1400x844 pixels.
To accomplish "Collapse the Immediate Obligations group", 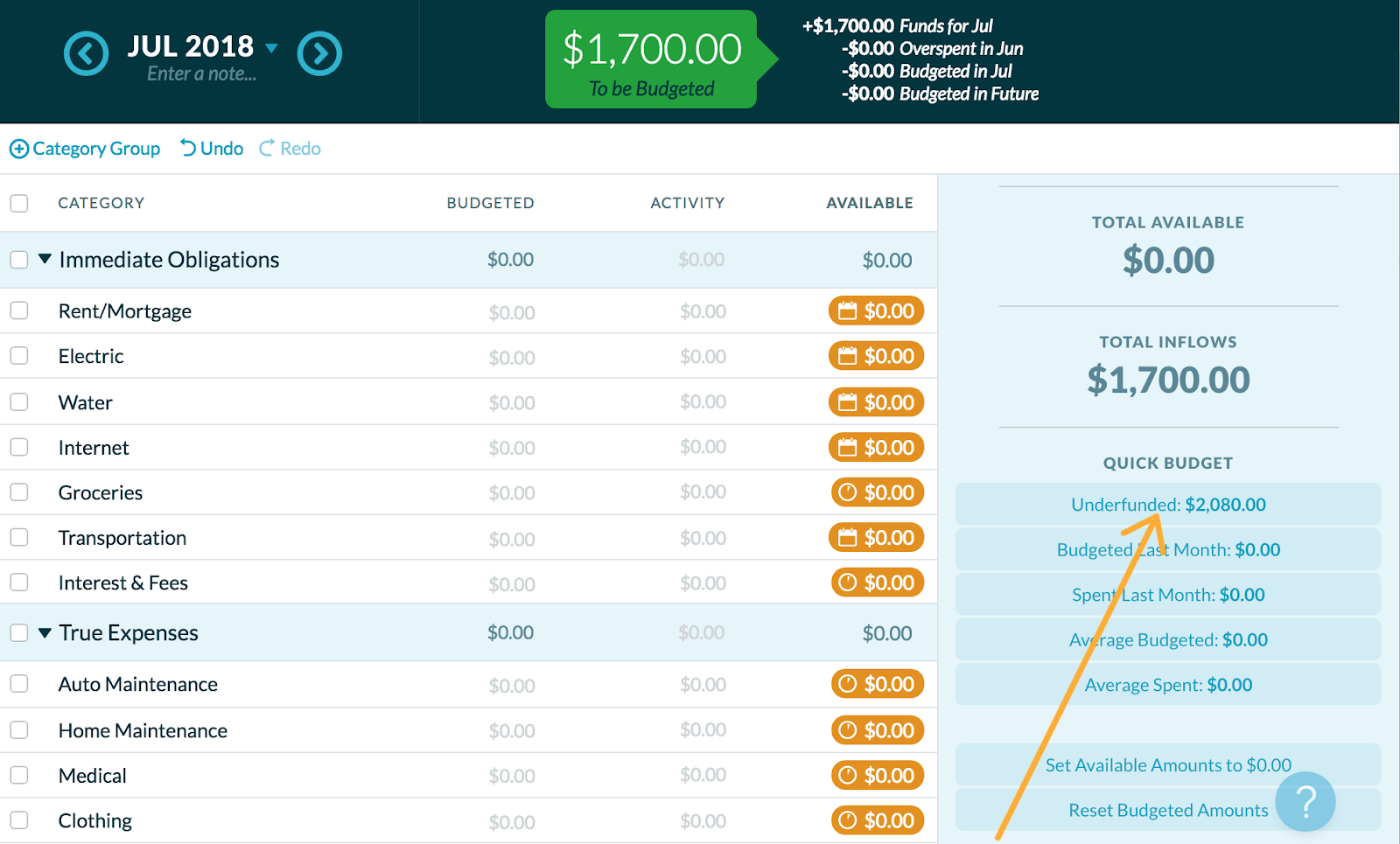I will tap(45, 259).
